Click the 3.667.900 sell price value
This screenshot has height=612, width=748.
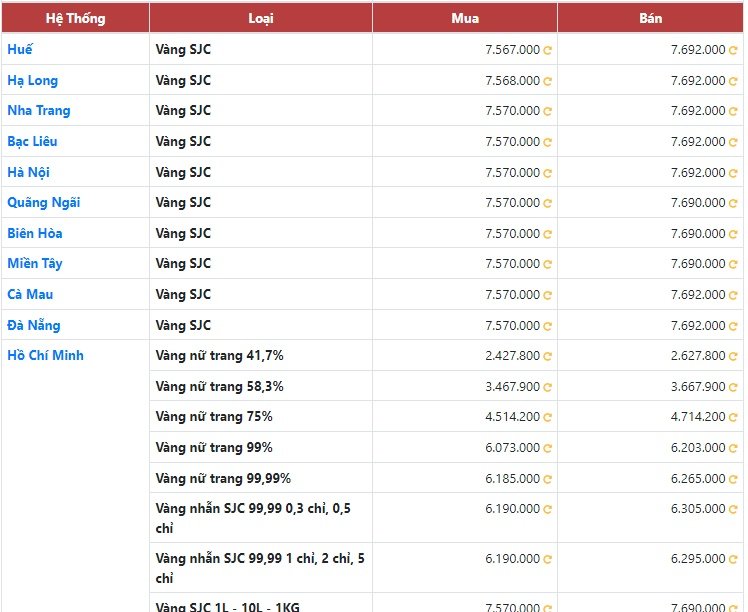coord(698,386)
